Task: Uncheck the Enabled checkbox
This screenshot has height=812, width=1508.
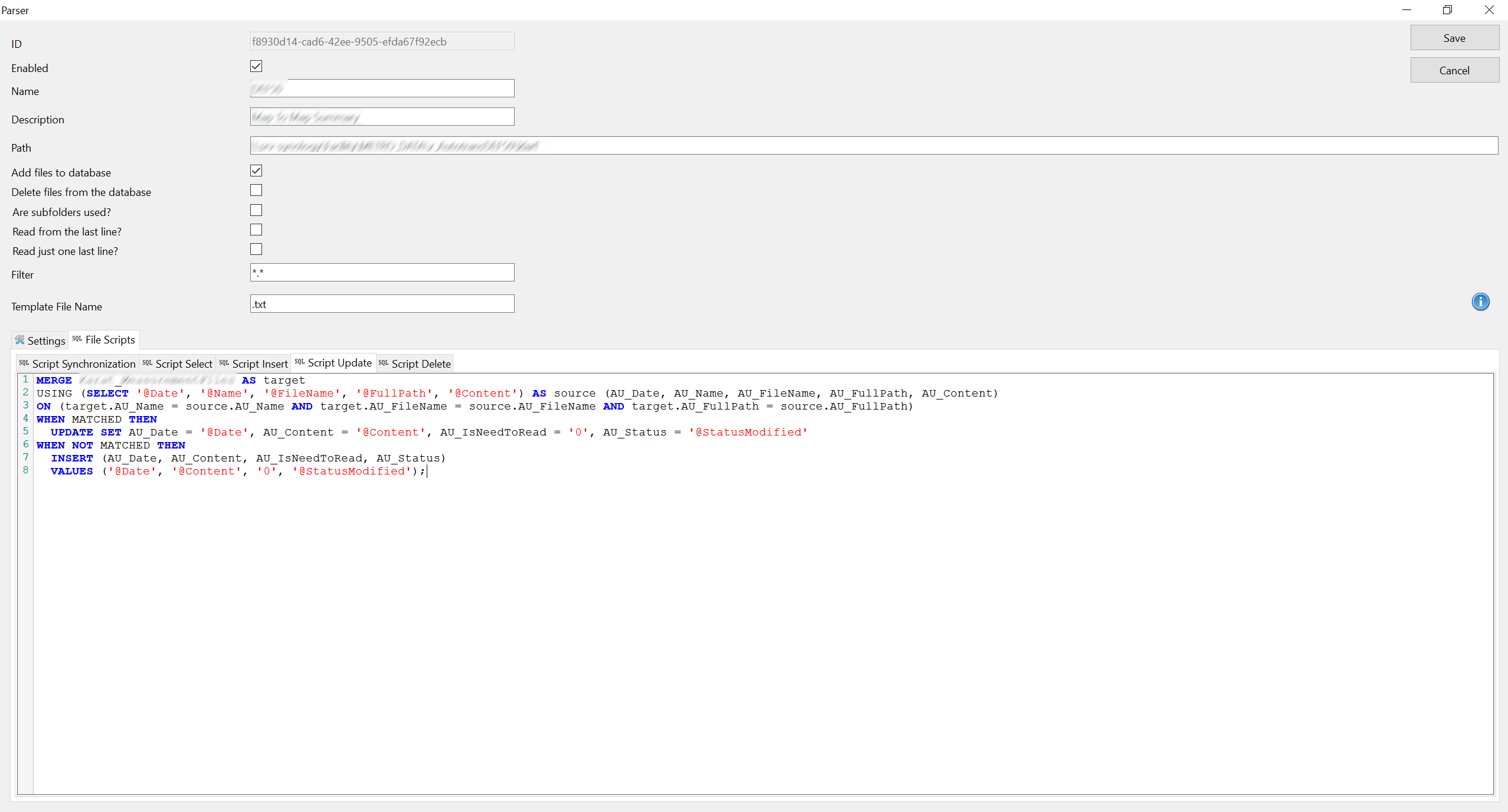Action: 256,66
